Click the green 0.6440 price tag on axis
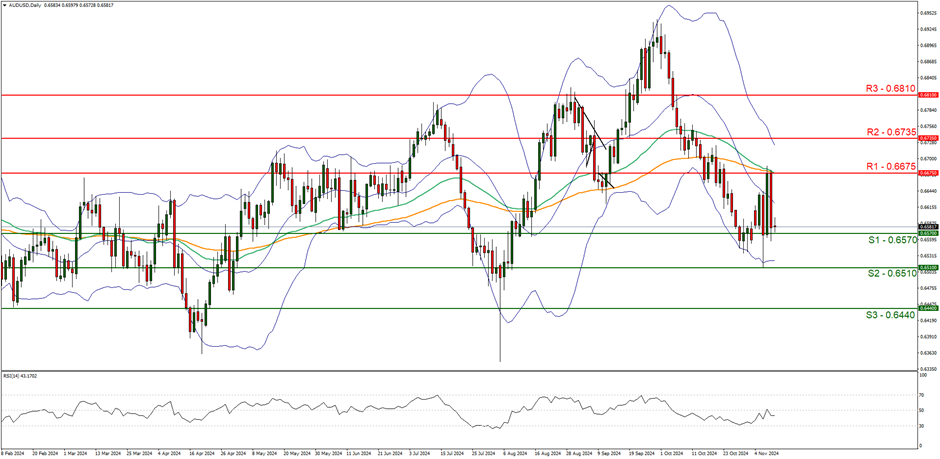The image size is (940, 459). tap(929, 308)
